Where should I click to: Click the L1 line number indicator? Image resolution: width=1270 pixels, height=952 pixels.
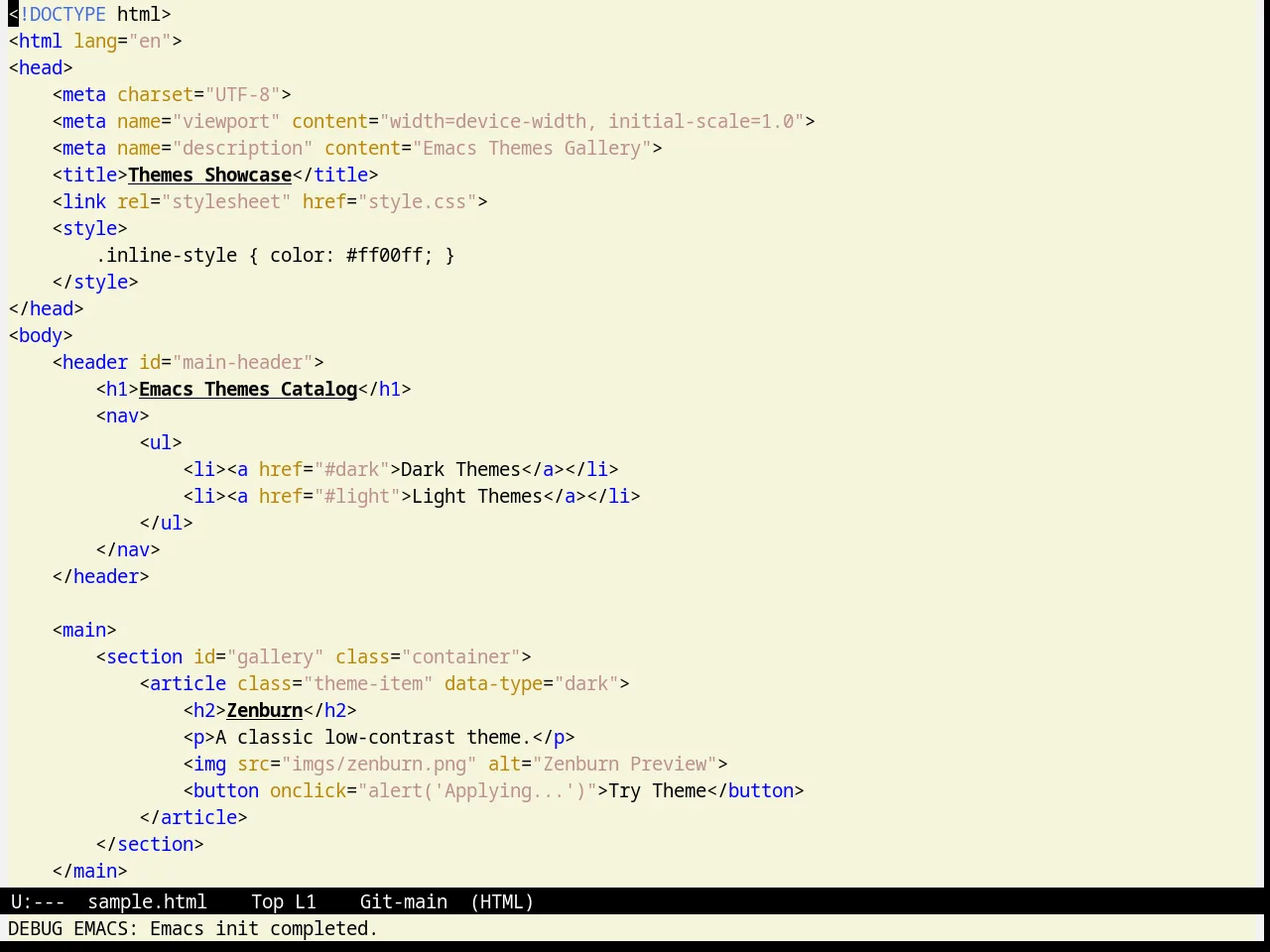tap(305, 901)
